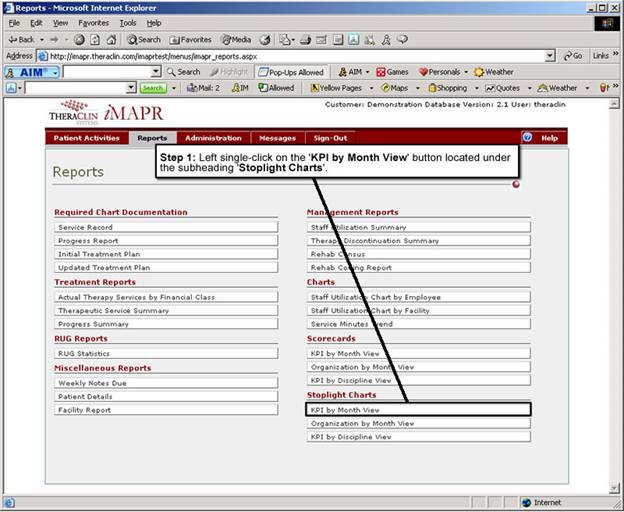
Task: Open Mail: 2 inbox icon
Action: [203, 88]
